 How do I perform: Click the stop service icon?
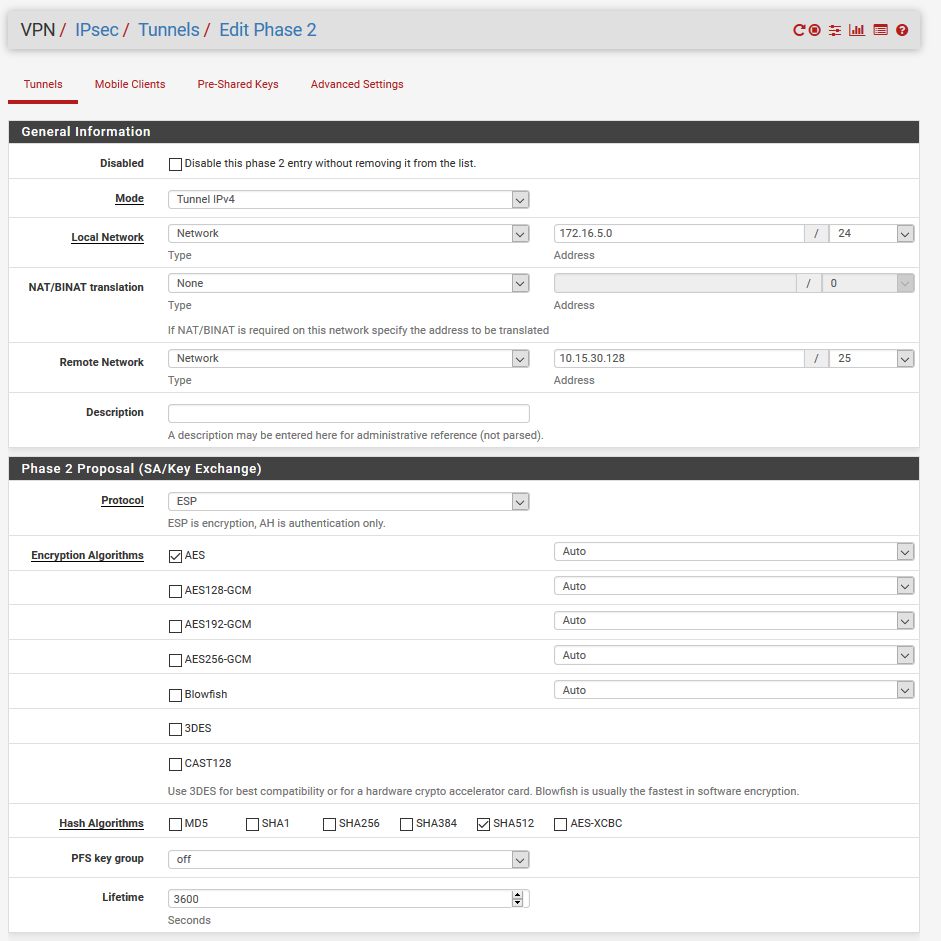[x=815, y=30]
